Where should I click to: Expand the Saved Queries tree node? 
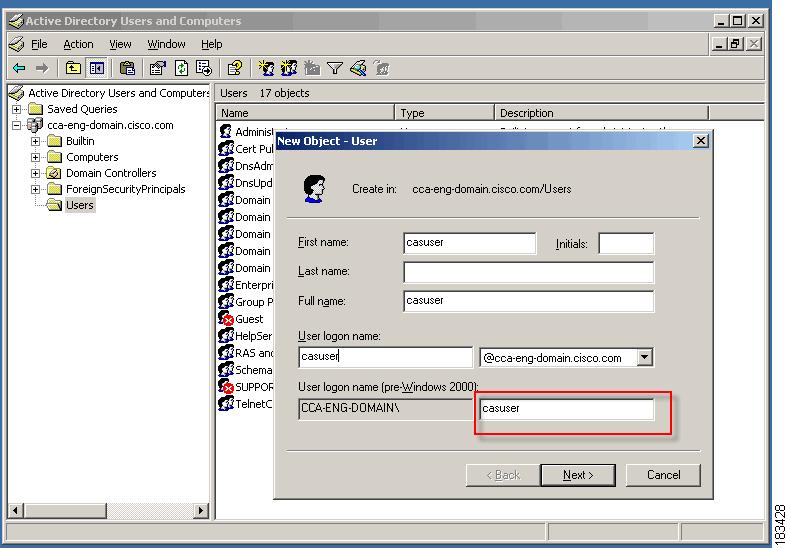(17, 109)
